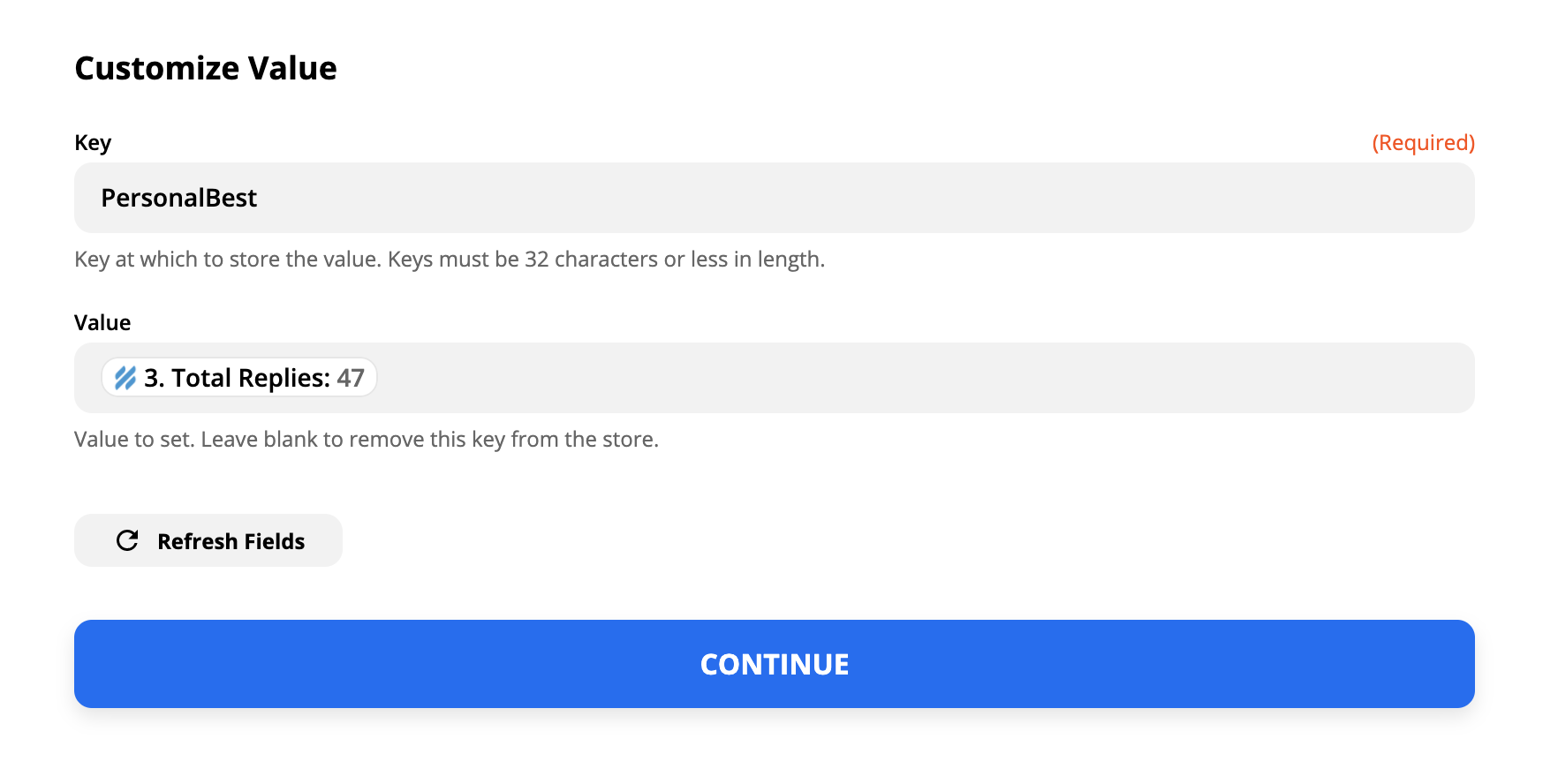The height and width of the screenshot is (784, 1558).
Task: Click the Refresh Fields button
Action: [x=208, y=540]
